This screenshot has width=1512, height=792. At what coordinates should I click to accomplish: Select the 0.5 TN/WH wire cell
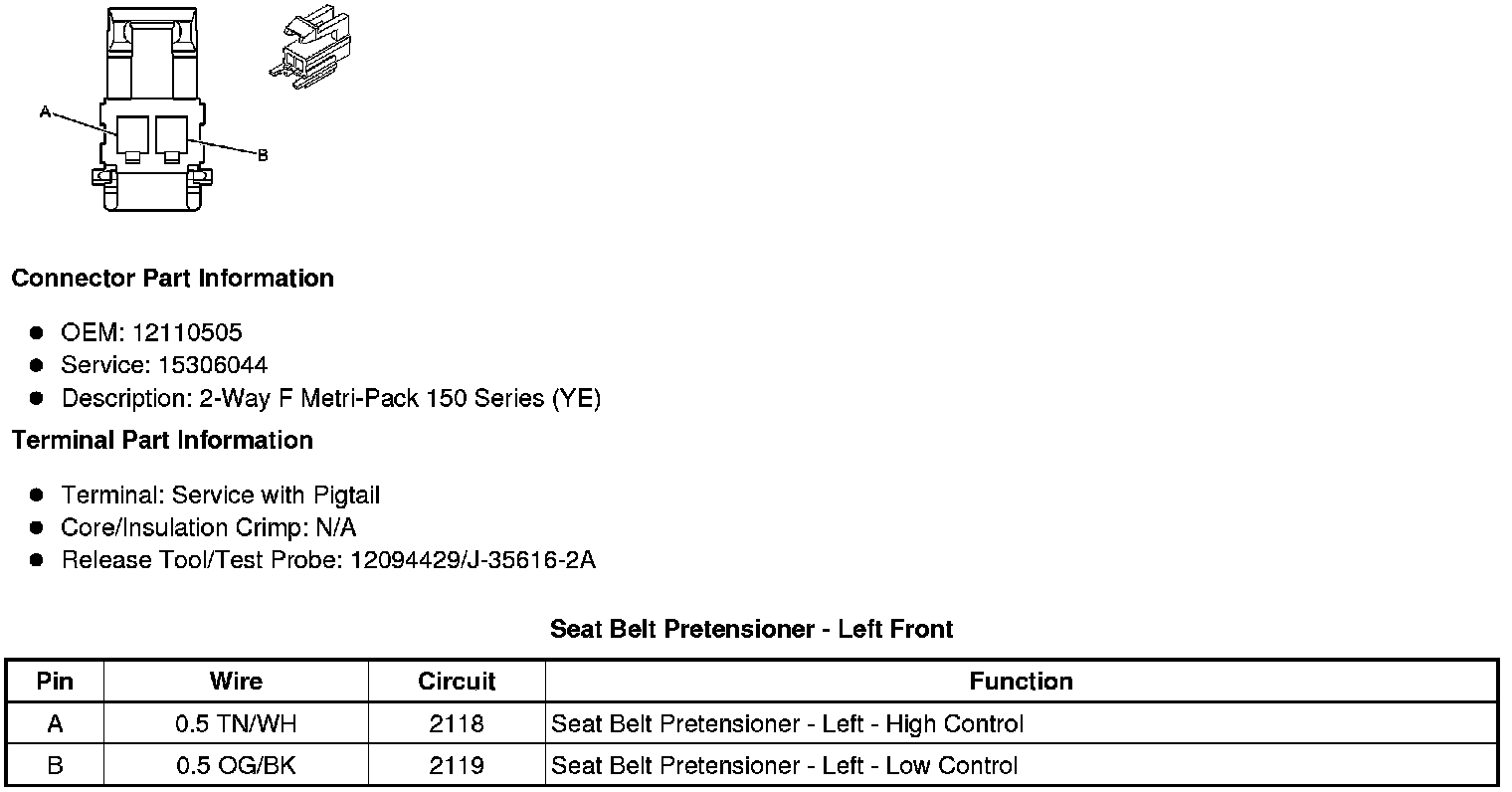pyautogui.click(x=236, y=724)
